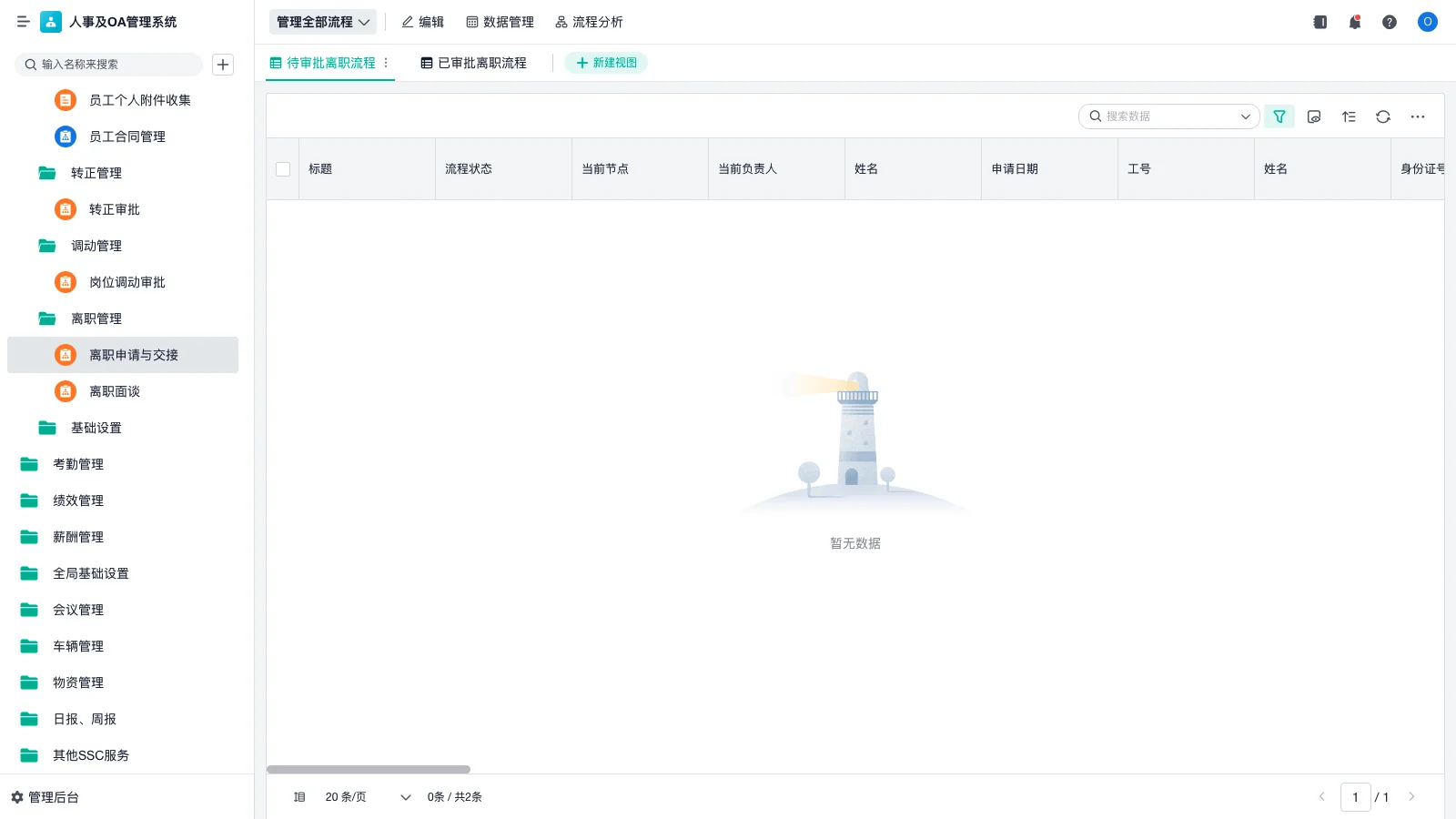Click the help question mark icon
The image size is (1456, 819).
click(1390, 22)
